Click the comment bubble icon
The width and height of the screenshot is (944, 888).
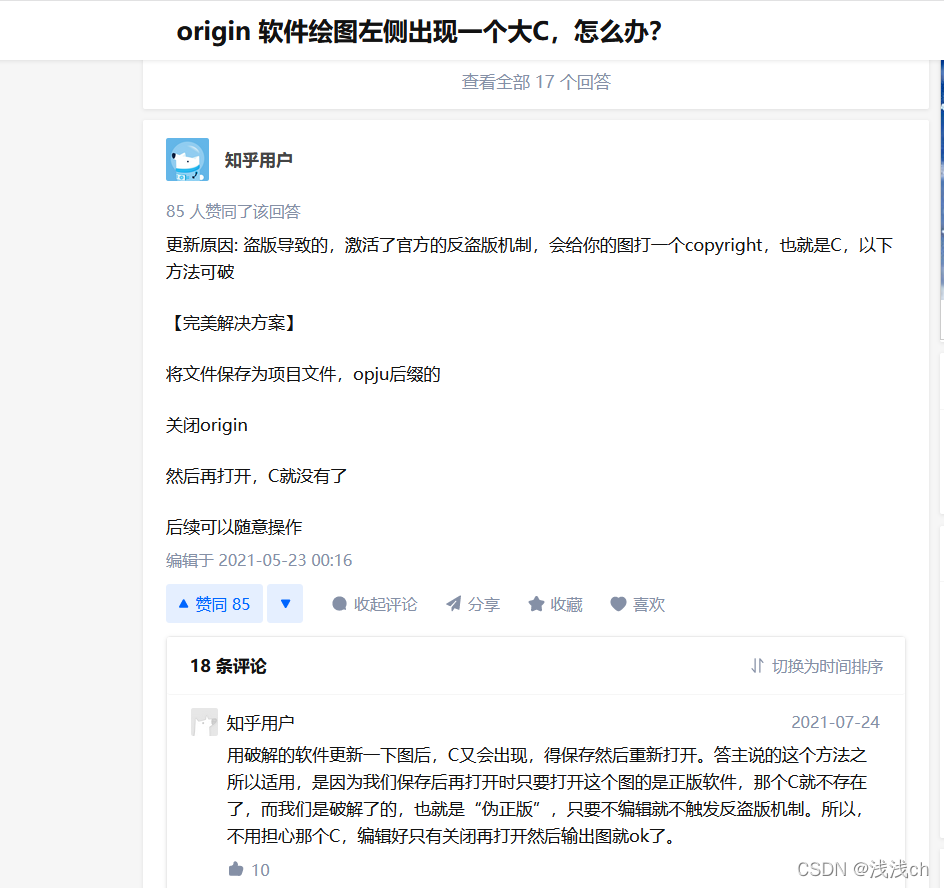(340, 604)
